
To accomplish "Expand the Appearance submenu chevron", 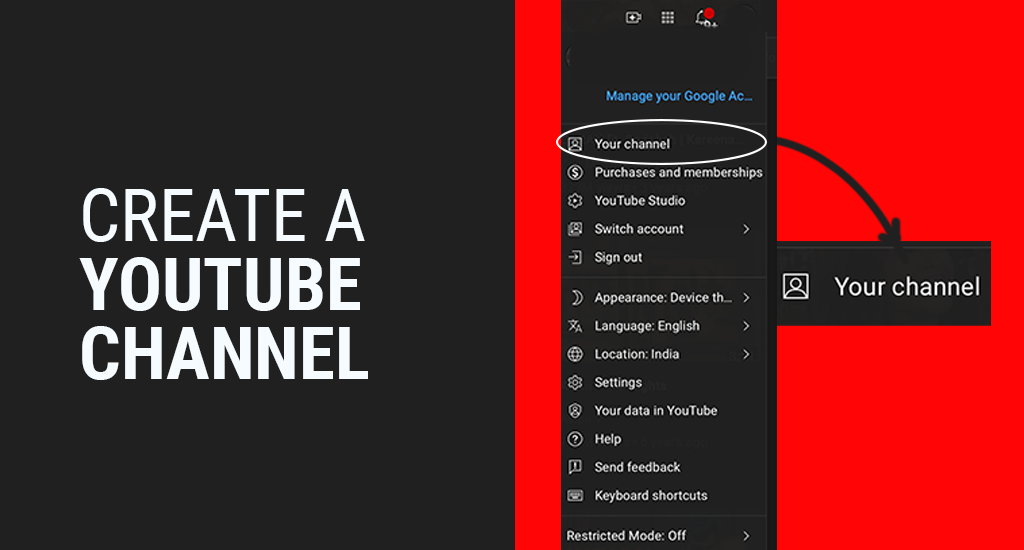I will (x=746, y=298).
